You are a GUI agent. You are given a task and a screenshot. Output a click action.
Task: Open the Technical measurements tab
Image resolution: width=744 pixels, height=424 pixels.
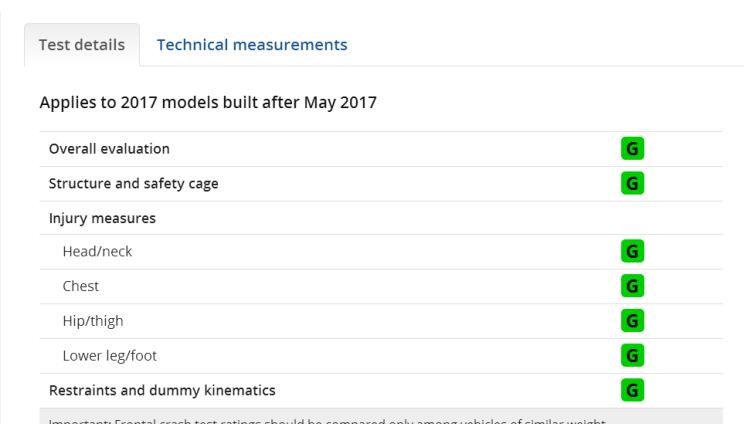(252, 45)
